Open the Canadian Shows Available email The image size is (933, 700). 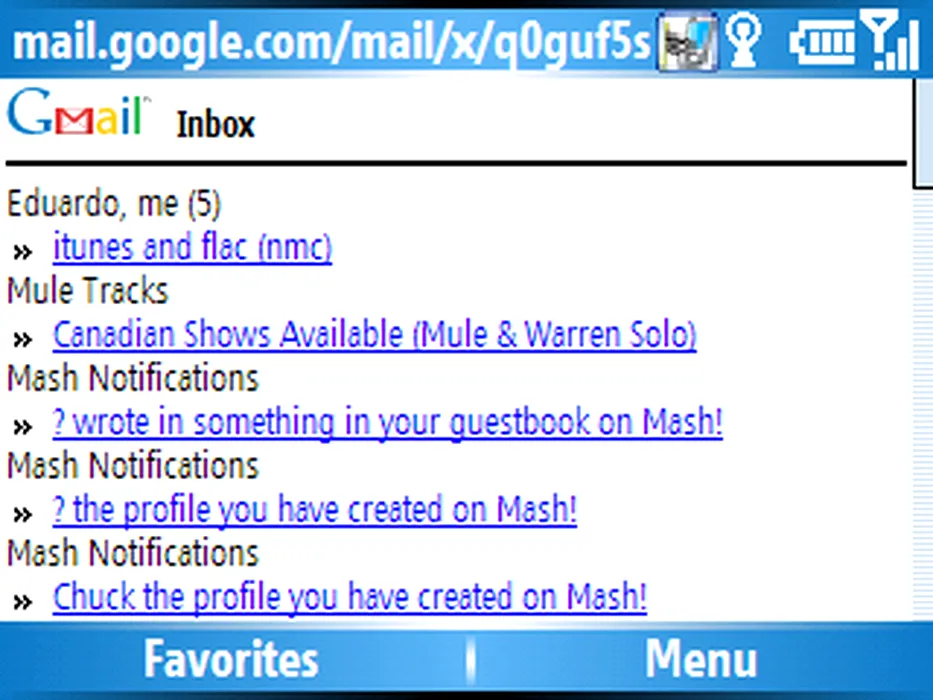374,334
